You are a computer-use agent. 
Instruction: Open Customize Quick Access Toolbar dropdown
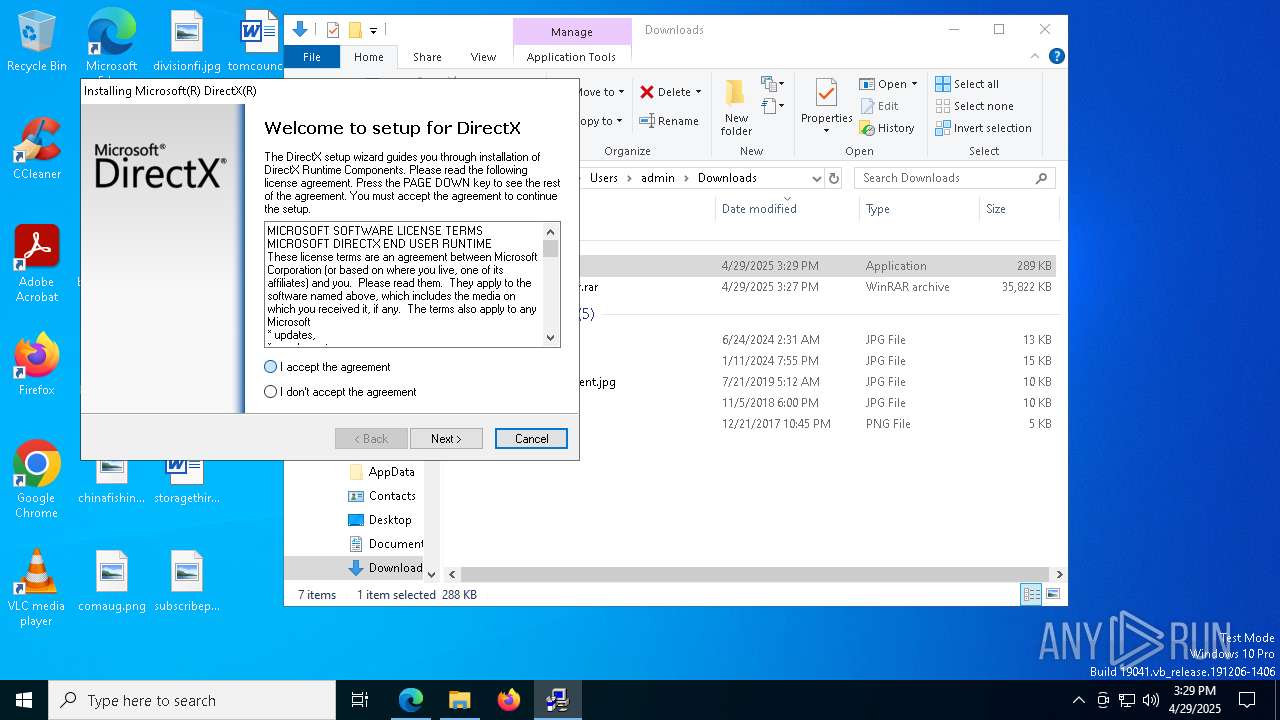(x=374, y=31)
